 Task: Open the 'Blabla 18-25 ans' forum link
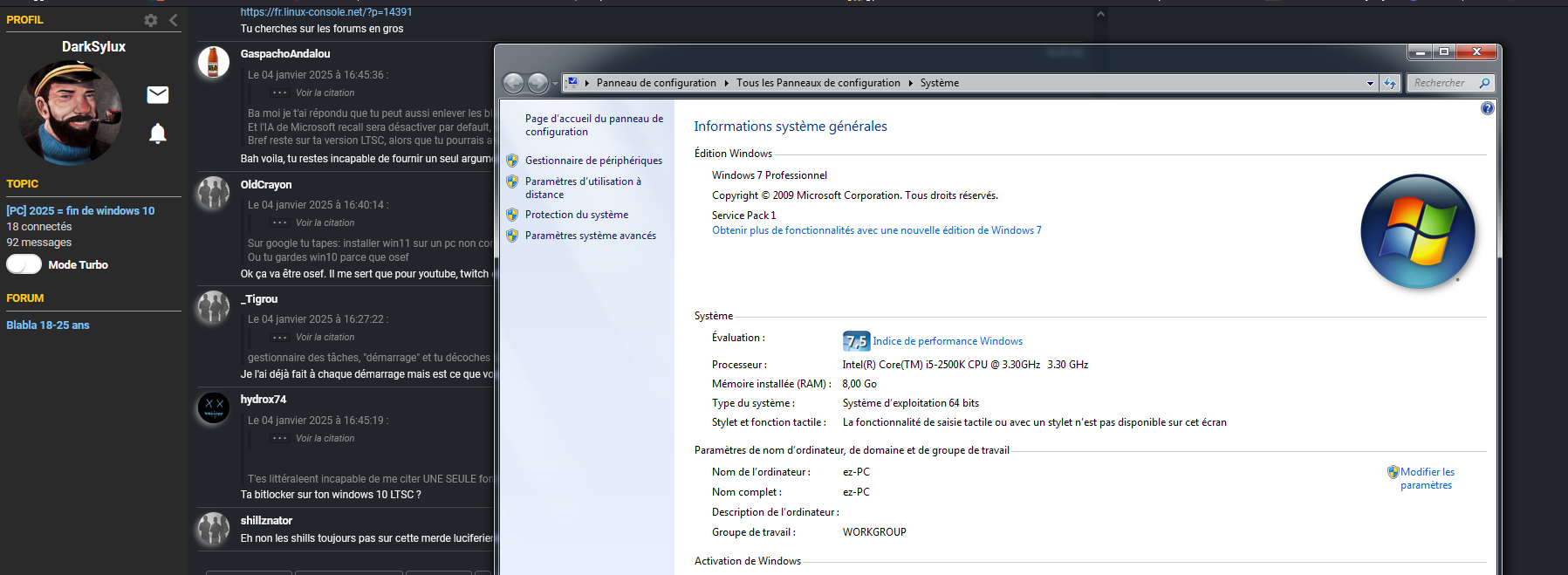click(48, 325)
